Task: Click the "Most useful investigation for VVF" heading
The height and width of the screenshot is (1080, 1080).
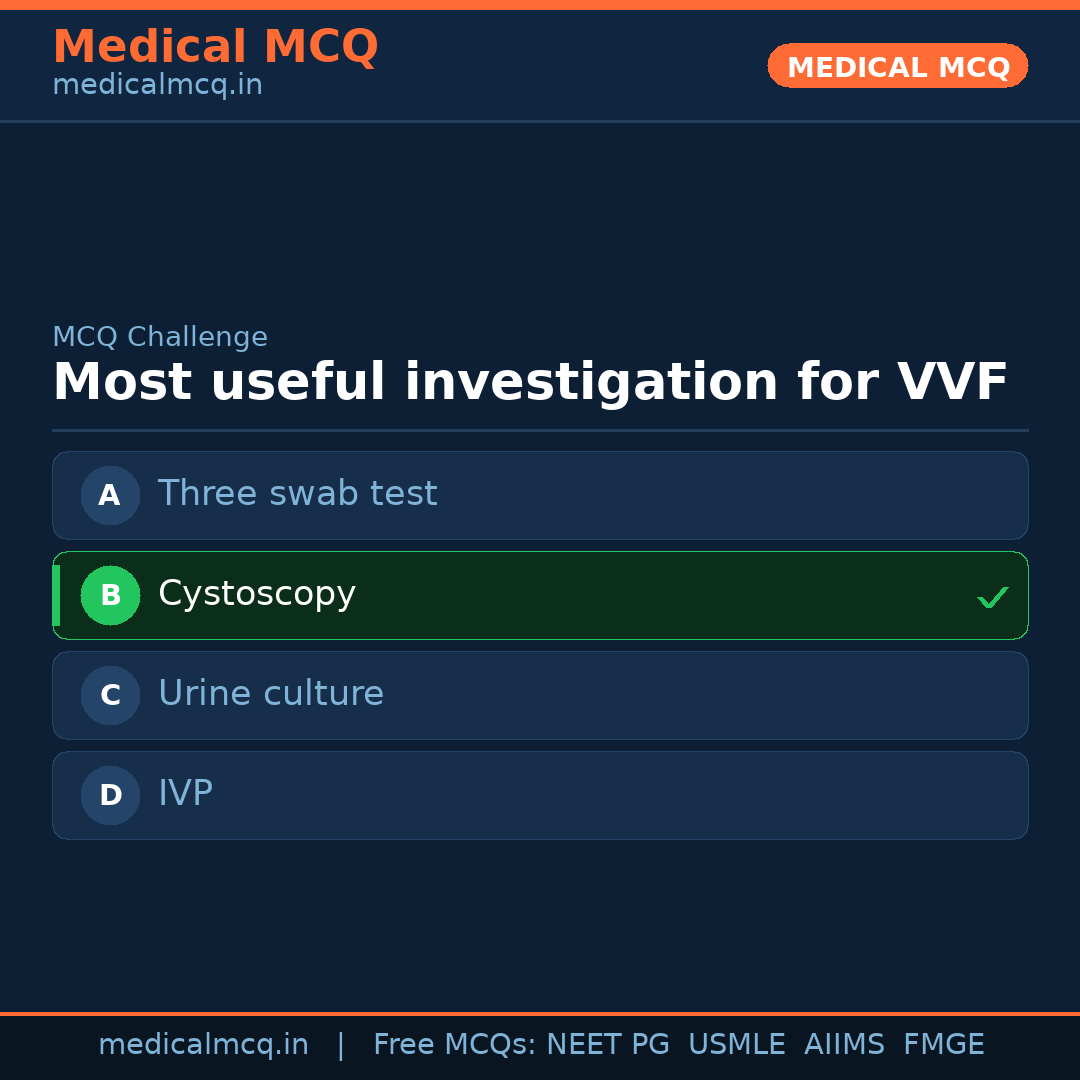Action: pos(530,383)
